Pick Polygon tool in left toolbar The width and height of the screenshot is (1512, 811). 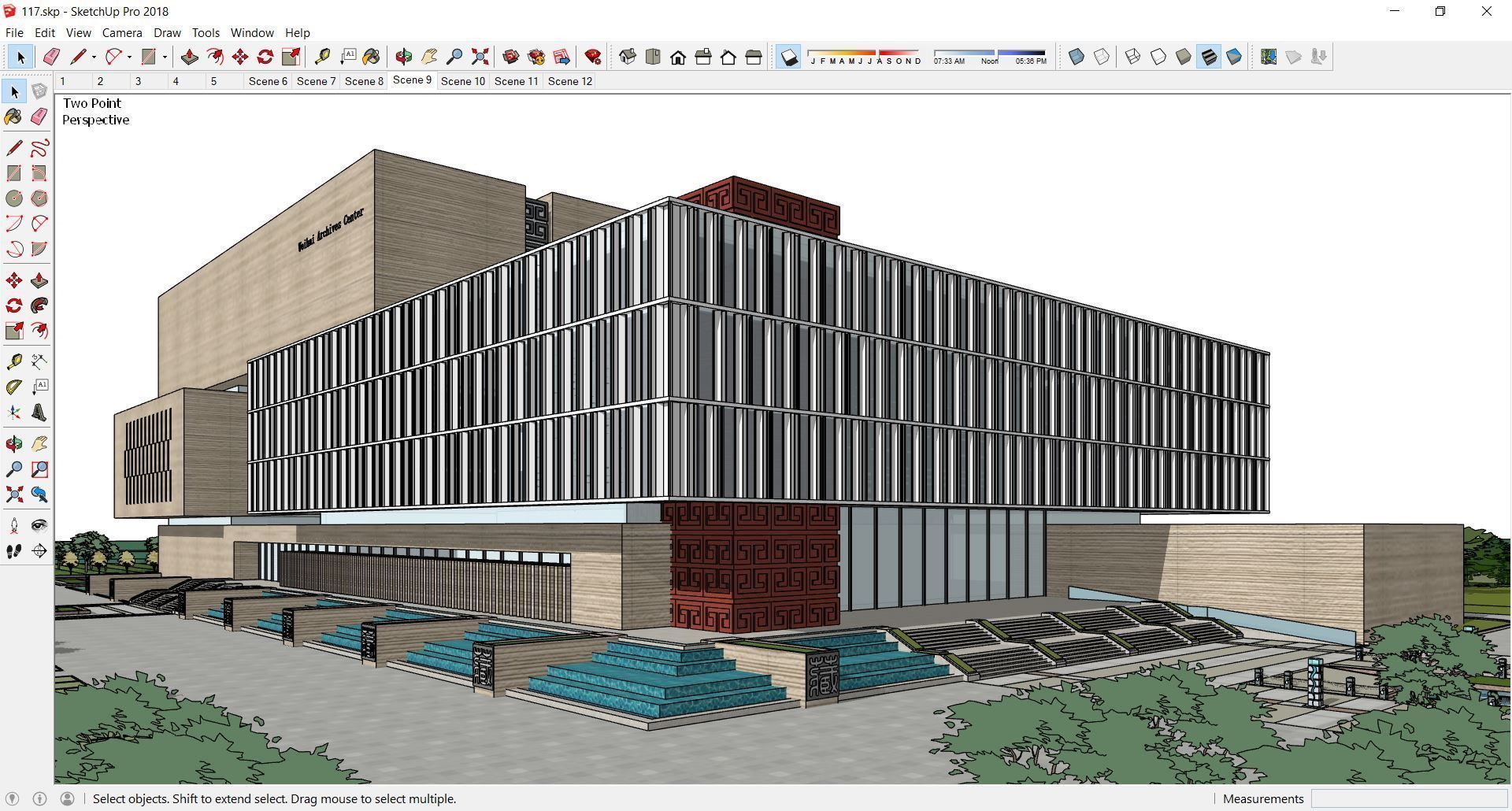[39, 198]
